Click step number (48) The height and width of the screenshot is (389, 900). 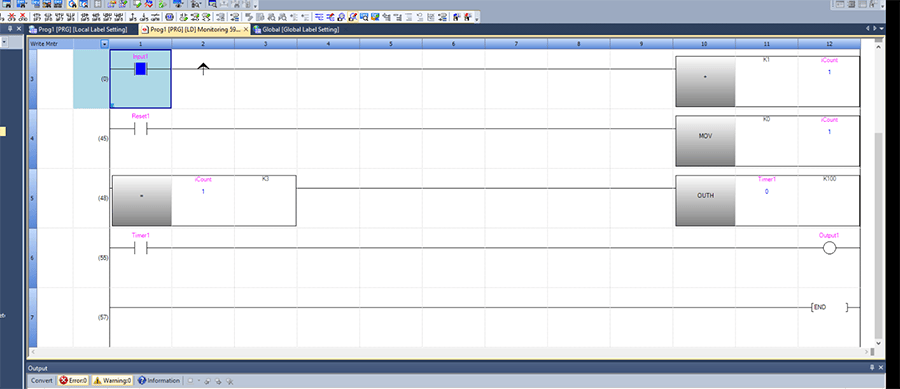point(103,199)
